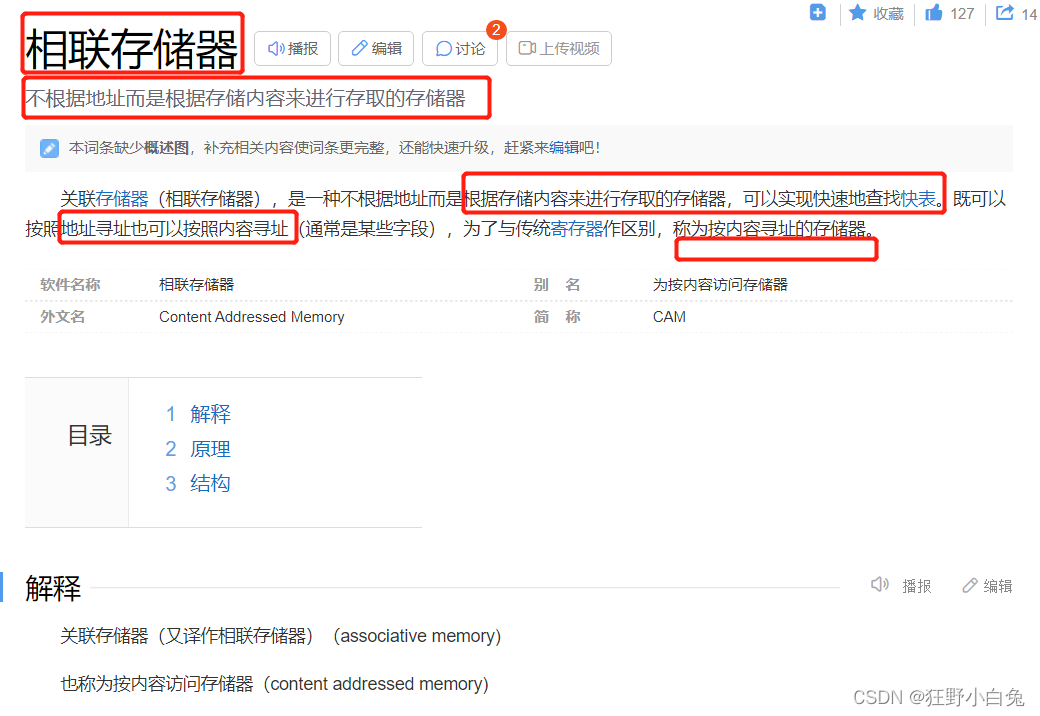Open the 快表 hyperlink
This screenshot has height=716, width=1040.
point(918,199)
